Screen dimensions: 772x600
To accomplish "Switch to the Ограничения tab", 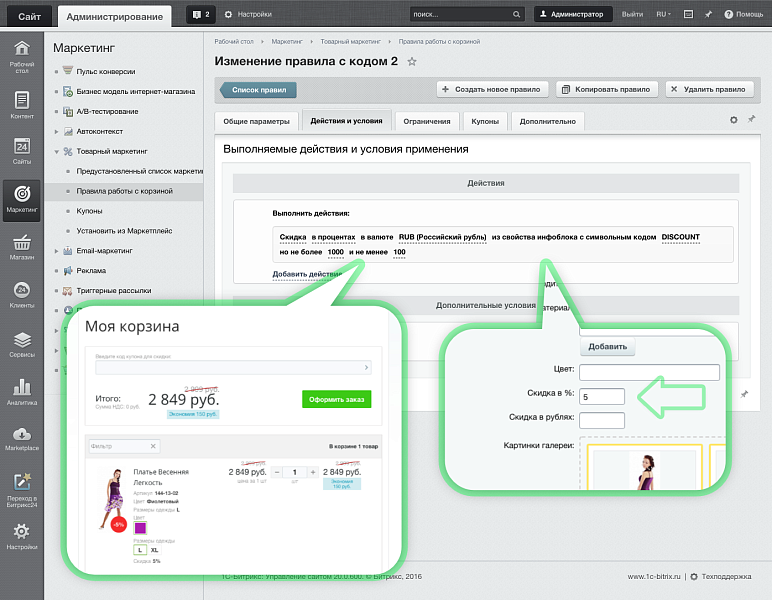I will (426, 121).
